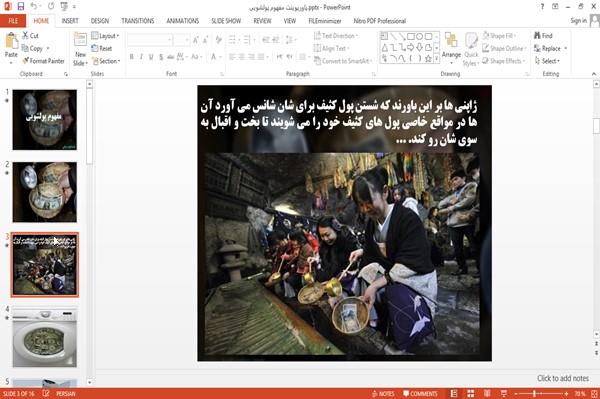Toggle the Comments pane in status bar

(420, 394)
